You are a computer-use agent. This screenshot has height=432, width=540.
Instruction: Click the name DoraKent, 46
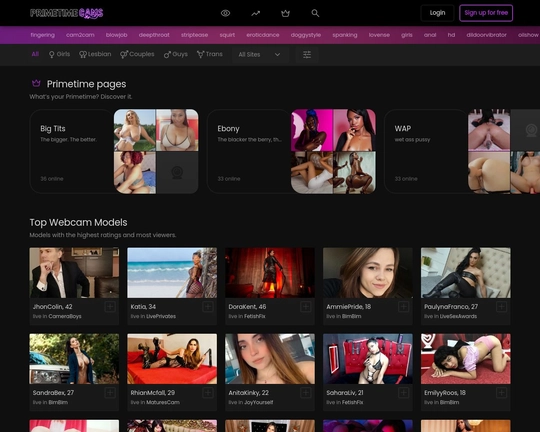pos(247,307)
